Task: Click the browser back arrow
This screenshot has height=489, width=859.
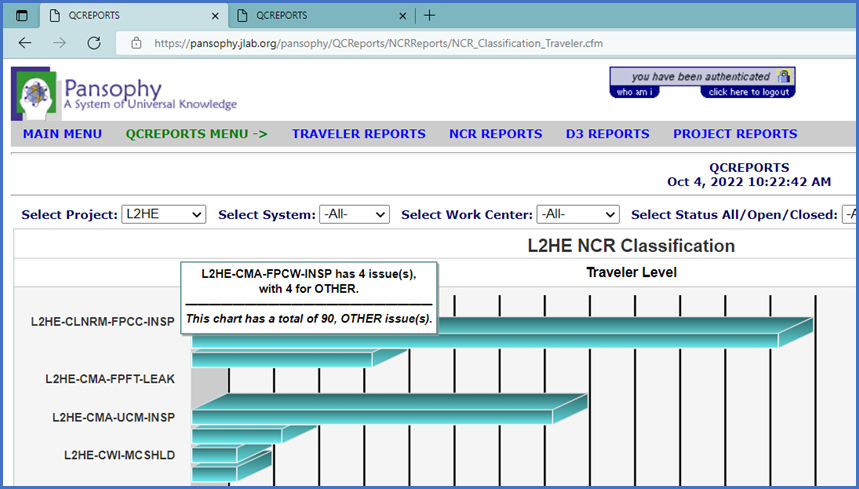Action: tap(25, 43)
